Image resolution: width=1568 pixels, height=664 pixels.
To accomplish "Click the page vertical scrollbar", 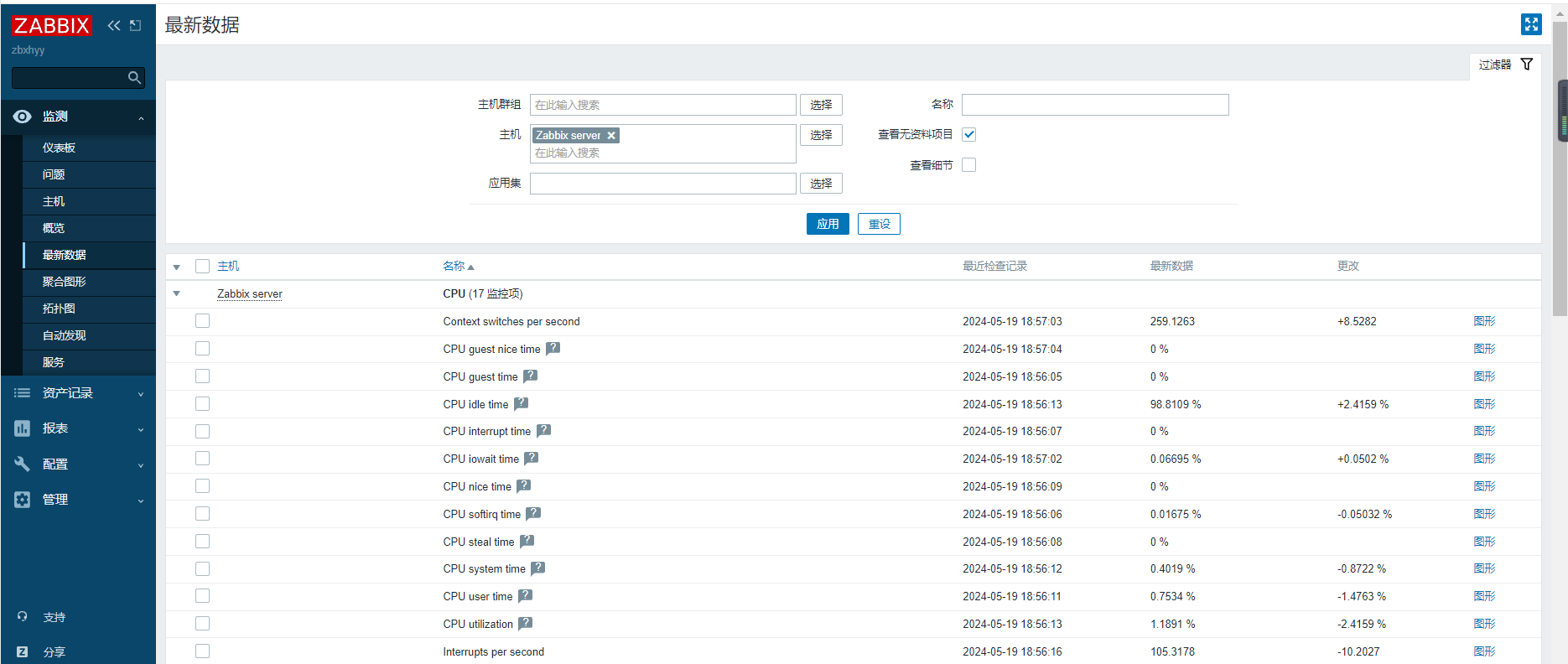I will 1560,168.
